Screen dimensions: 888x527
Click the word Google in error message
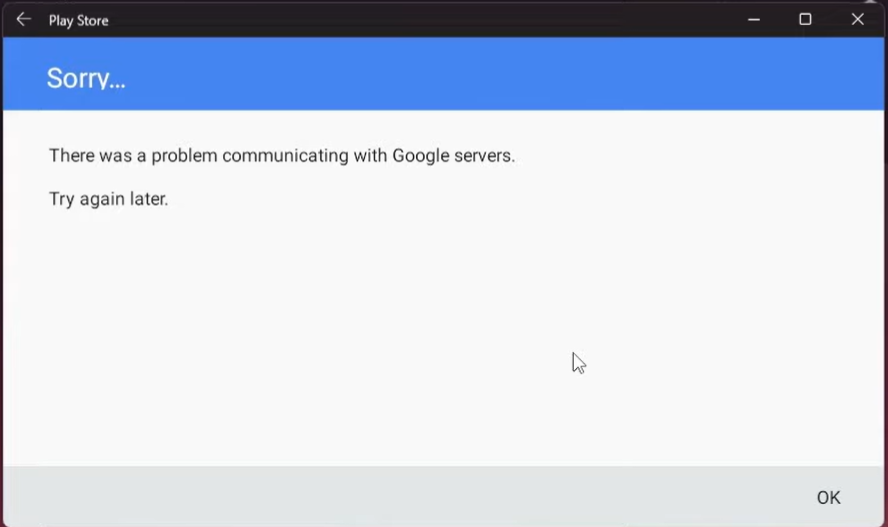pos(420,156)
